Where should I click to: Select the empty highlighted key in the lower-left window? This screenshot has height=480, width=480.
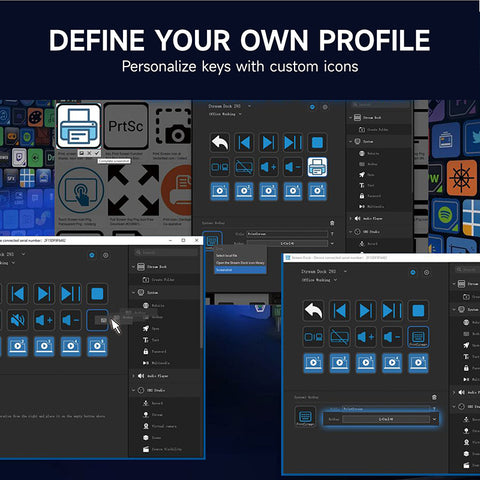tap(97, 320)
